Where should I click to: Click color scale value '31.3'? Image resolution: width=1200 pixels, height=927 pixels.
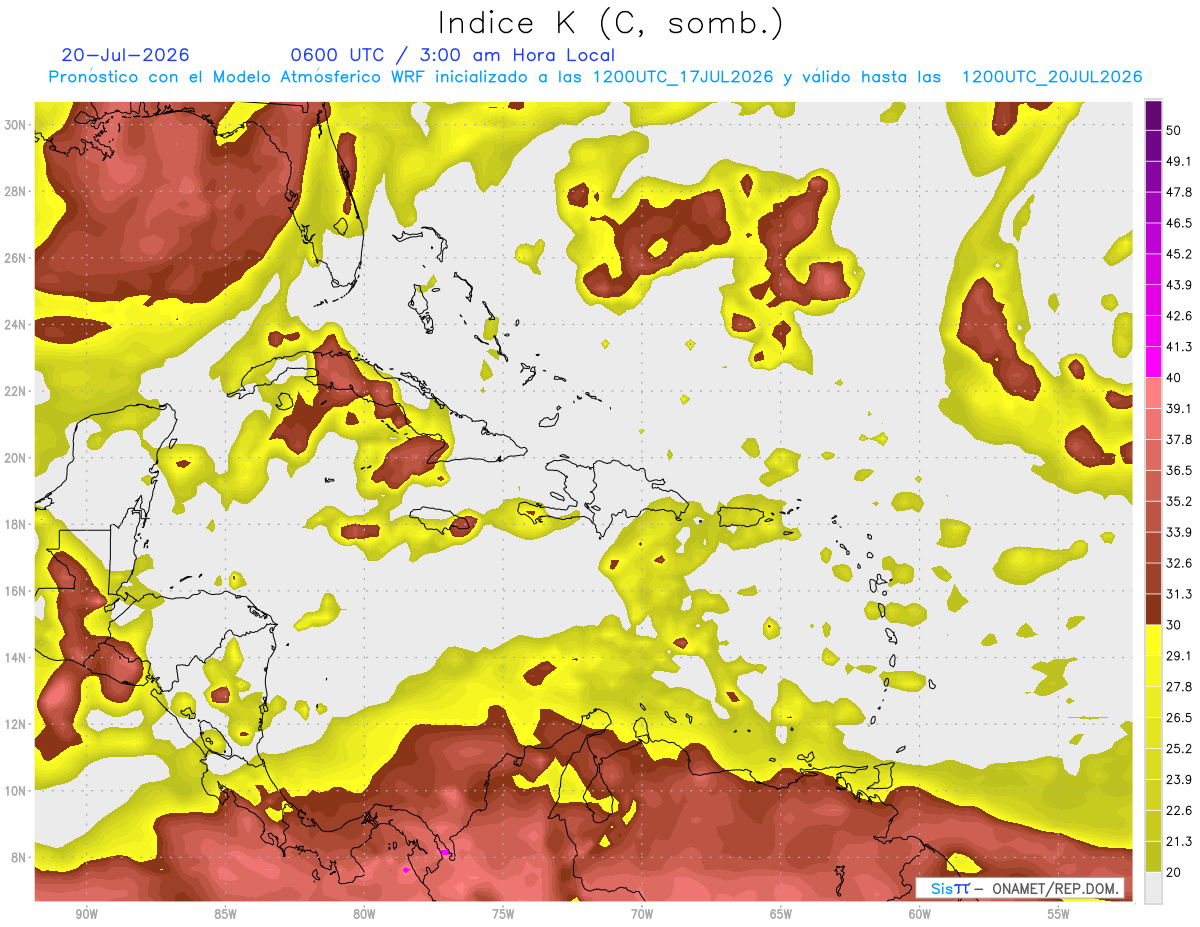coord(1178,594)
